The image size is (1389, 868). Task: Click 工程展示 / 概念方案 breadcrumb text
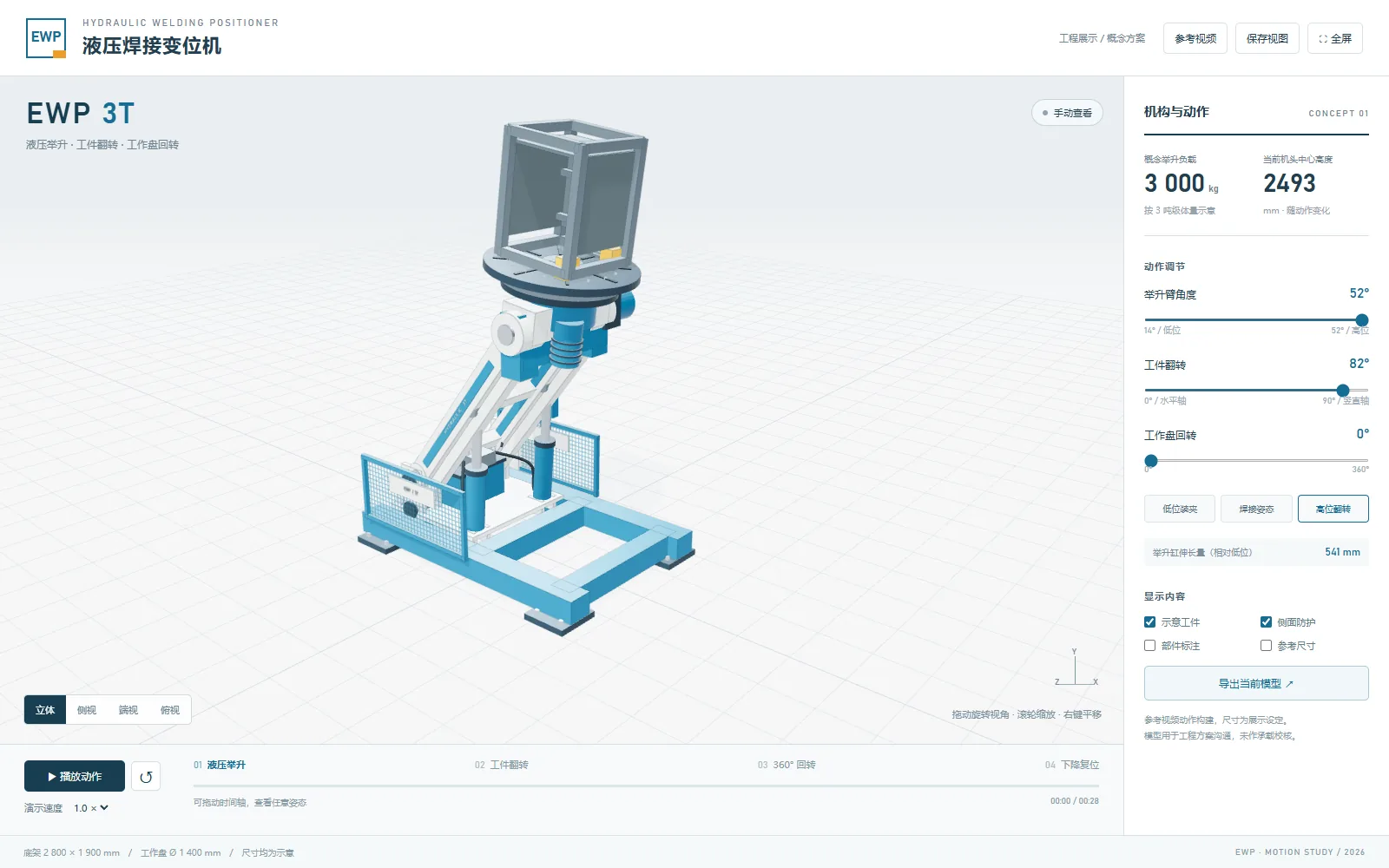pos(1102,38)
